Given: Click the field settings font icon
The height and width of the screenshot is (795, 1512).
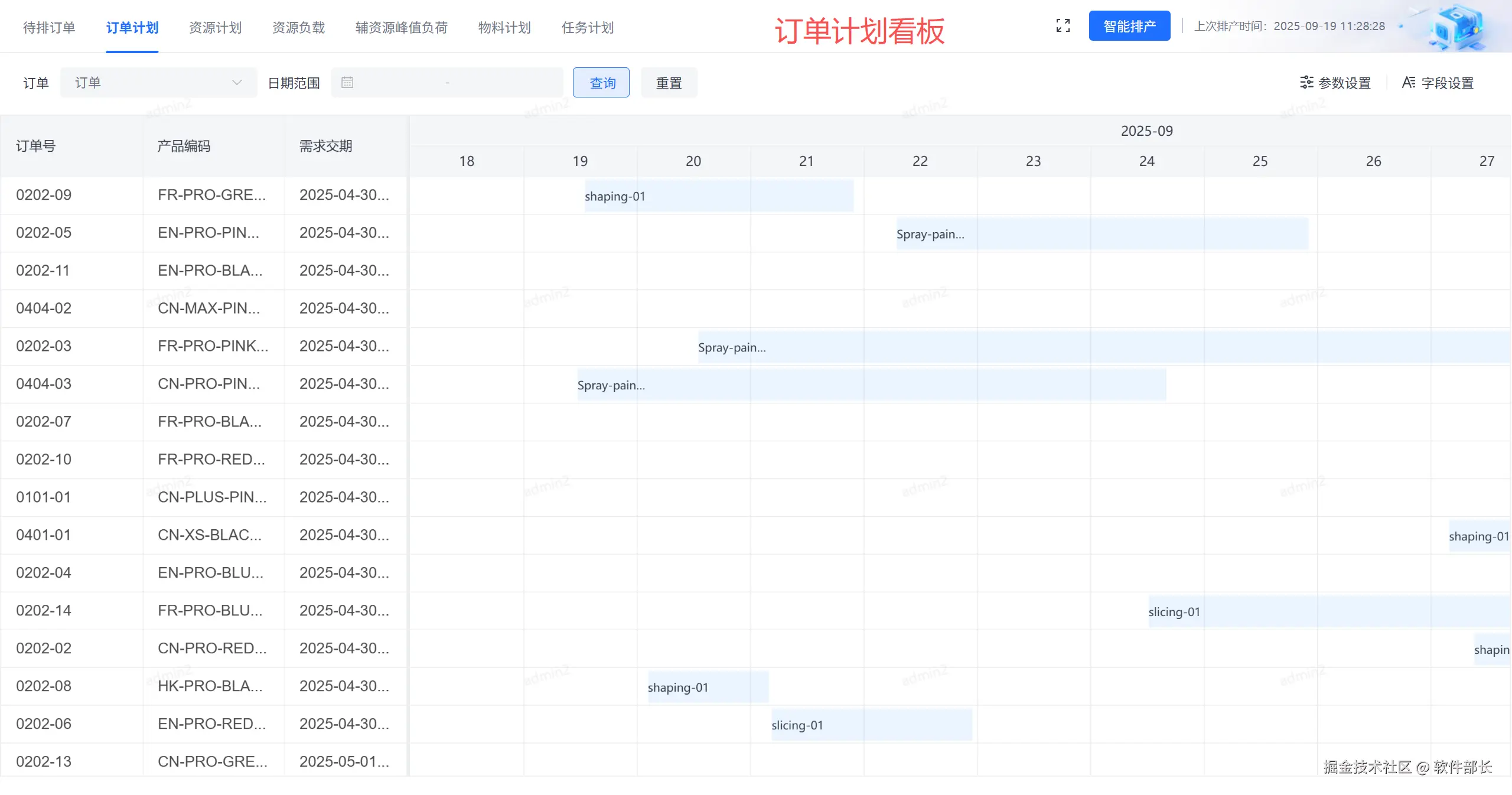Looking at the screenshot, I should coord(1409,83).
